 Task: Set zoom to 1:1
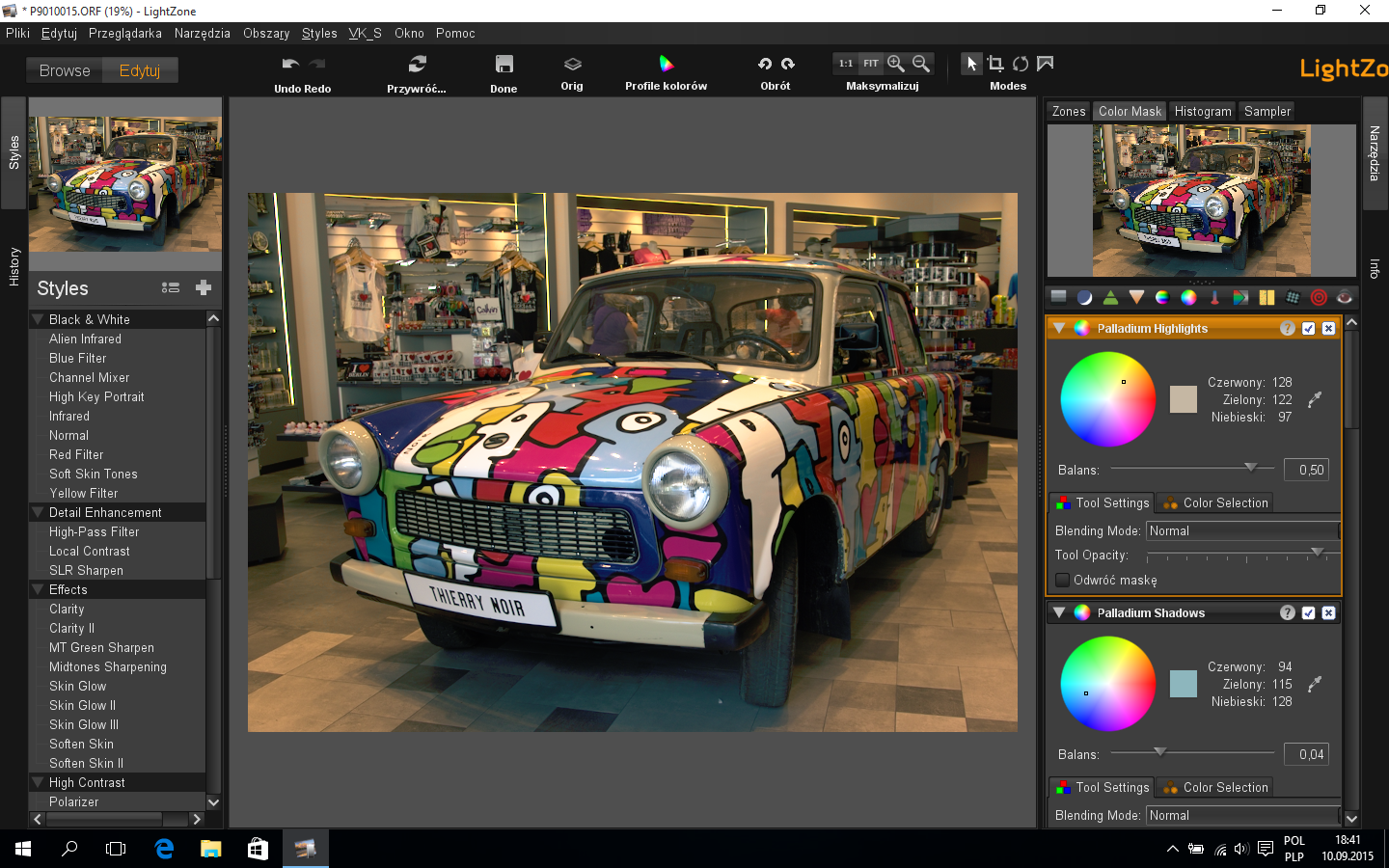846,64
